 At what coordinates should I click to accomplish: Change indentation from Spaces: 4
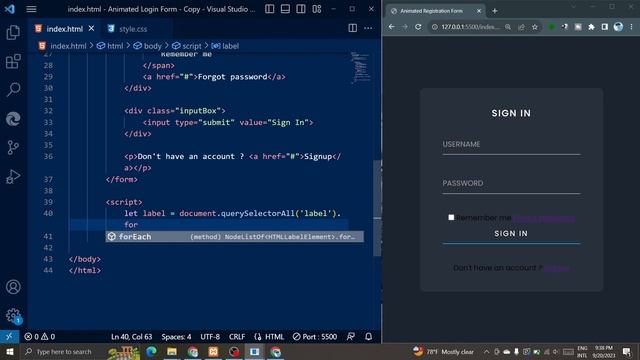point(176,337)
